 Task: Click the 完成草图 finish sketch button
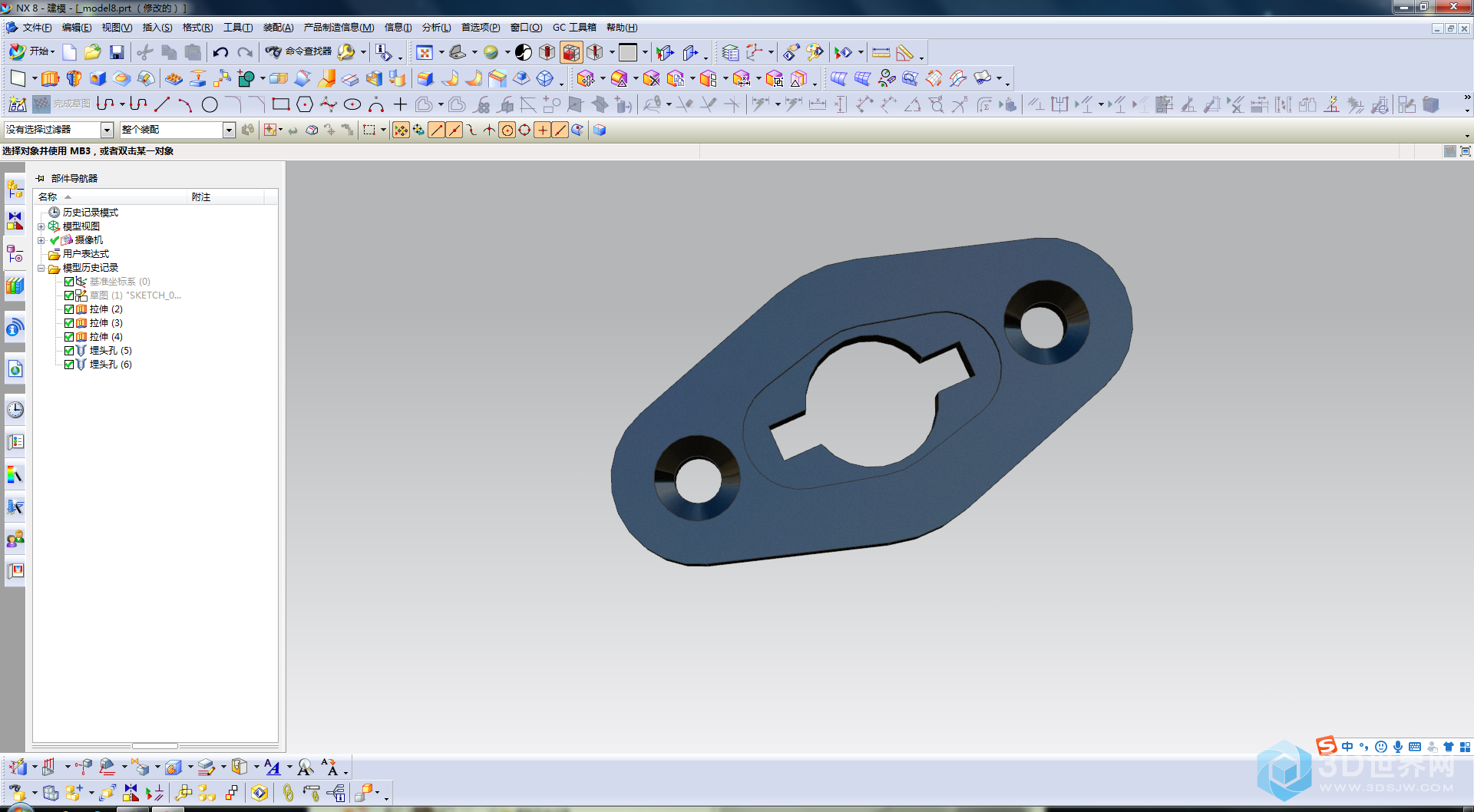click(61, 104)
